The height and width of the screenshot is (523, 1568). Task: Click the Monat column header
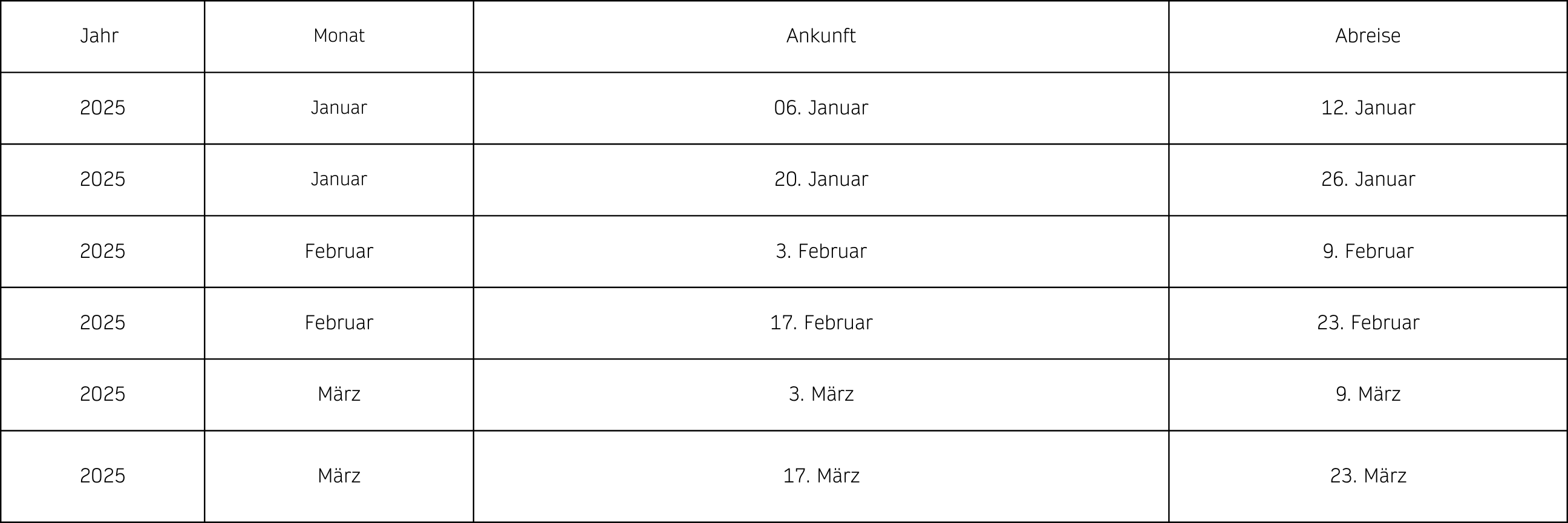[x=339, y=36]
